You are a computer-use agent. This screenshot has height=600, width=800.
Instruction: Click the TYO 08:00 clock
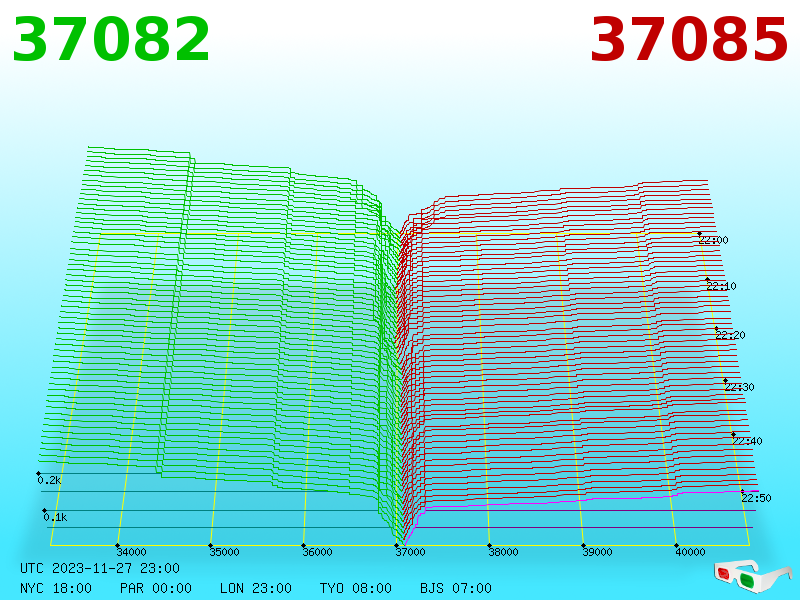(x=356, y=588)
